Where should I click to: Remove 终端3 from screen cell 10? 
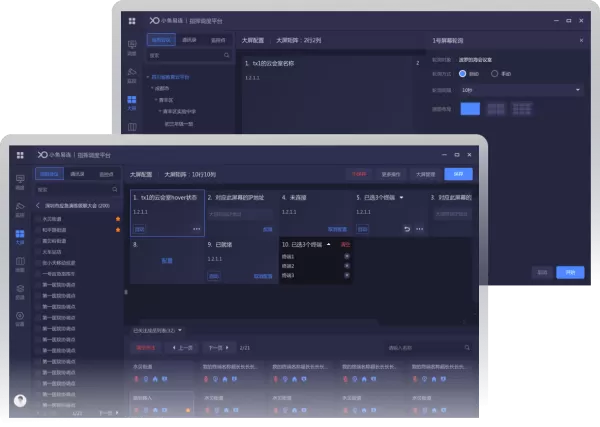point(347,275)
